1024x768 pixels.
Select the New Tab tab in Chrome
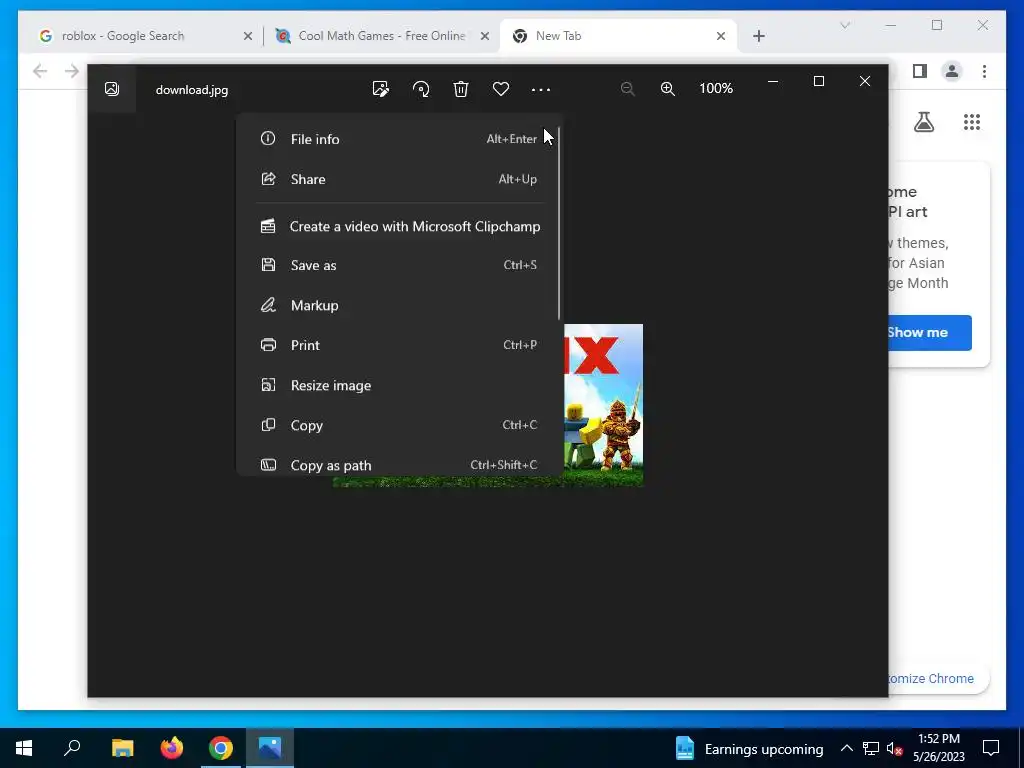pos(618,36)
